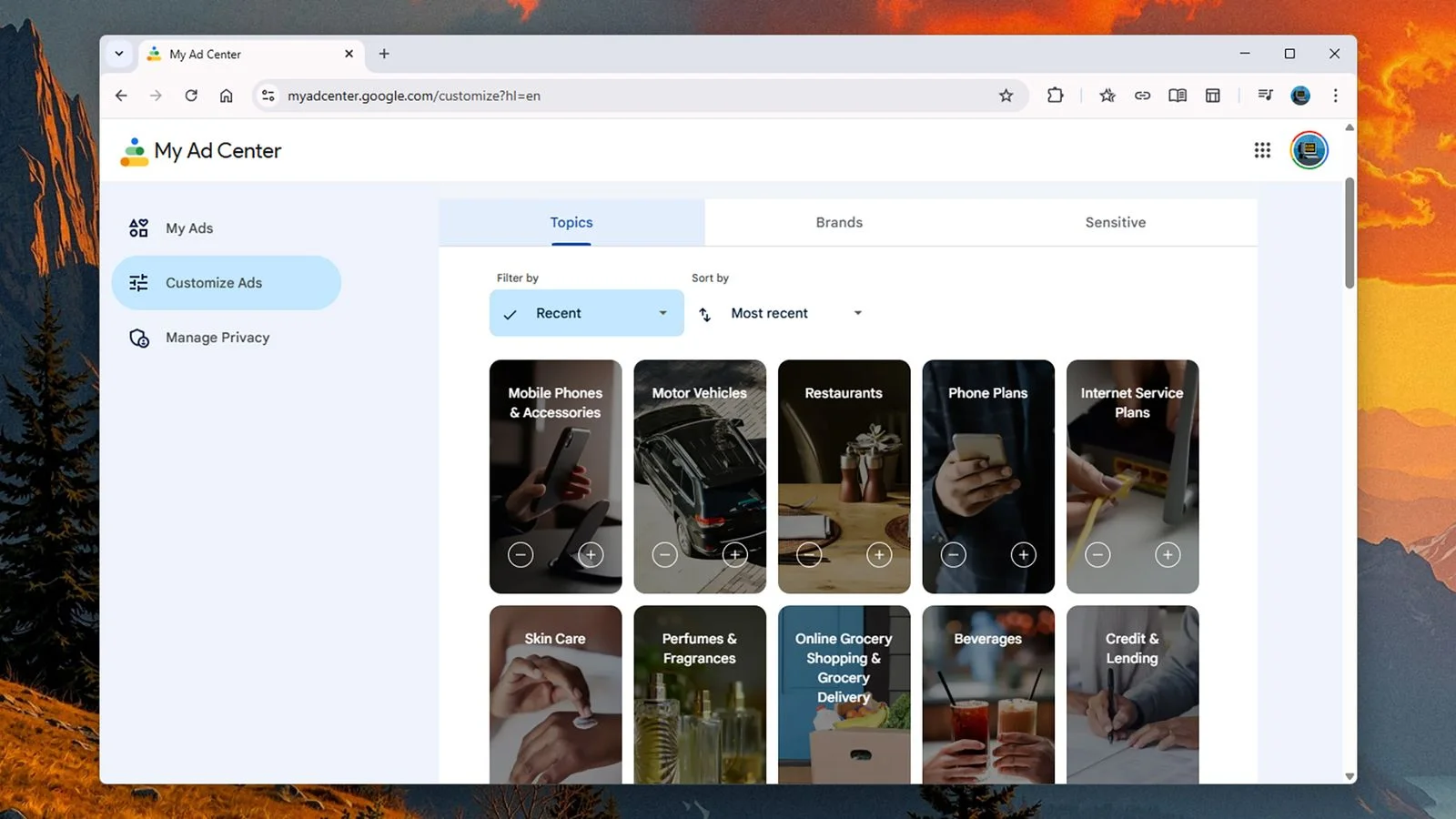Click the page vertical scrollbar thumb
This screenshot has height=819, width=1456.
1350,233
